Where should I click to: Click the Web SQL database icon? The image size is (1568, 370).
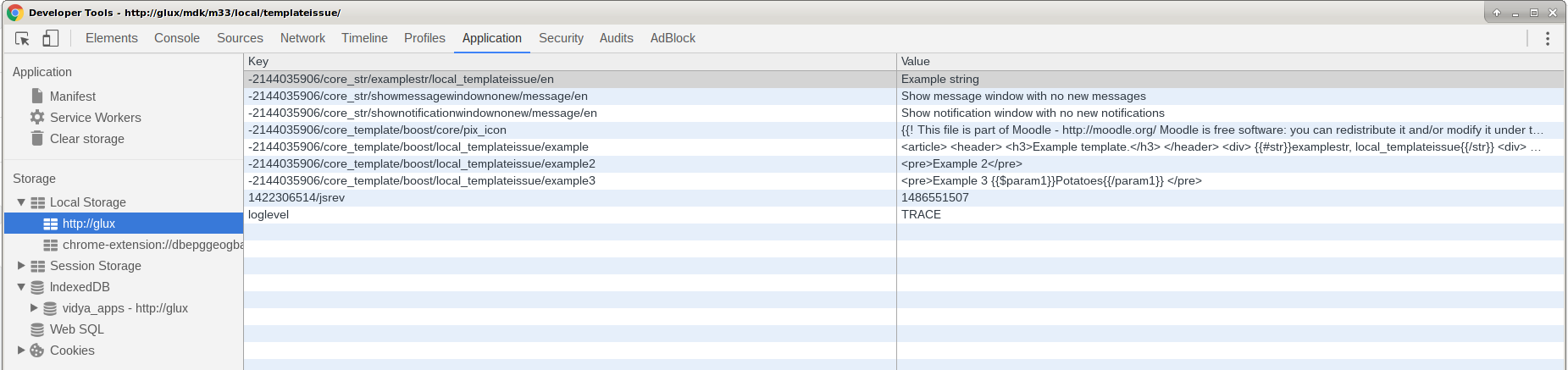[x=37, y=329]
